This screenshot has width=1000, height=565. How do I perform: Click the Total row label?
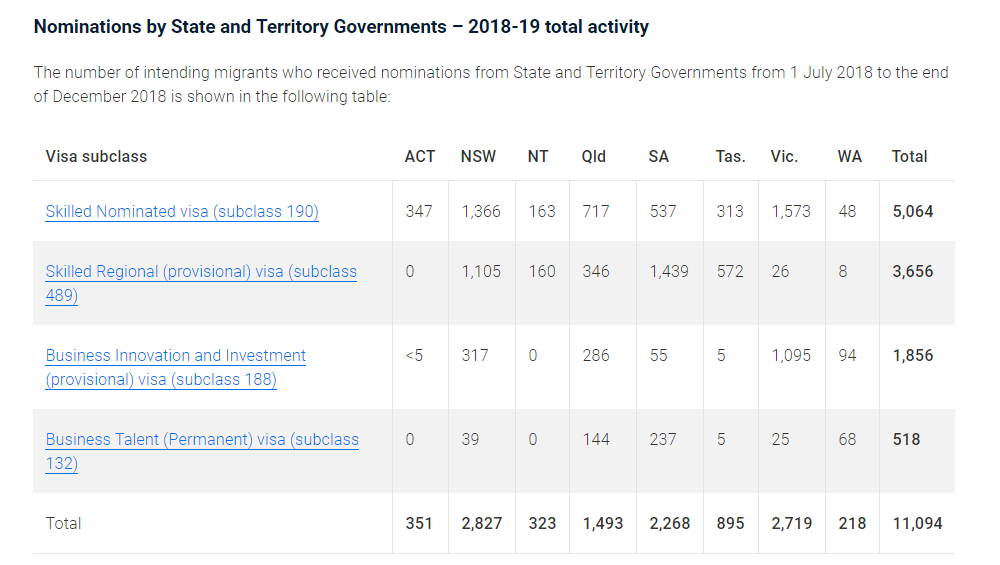point(64,524)
